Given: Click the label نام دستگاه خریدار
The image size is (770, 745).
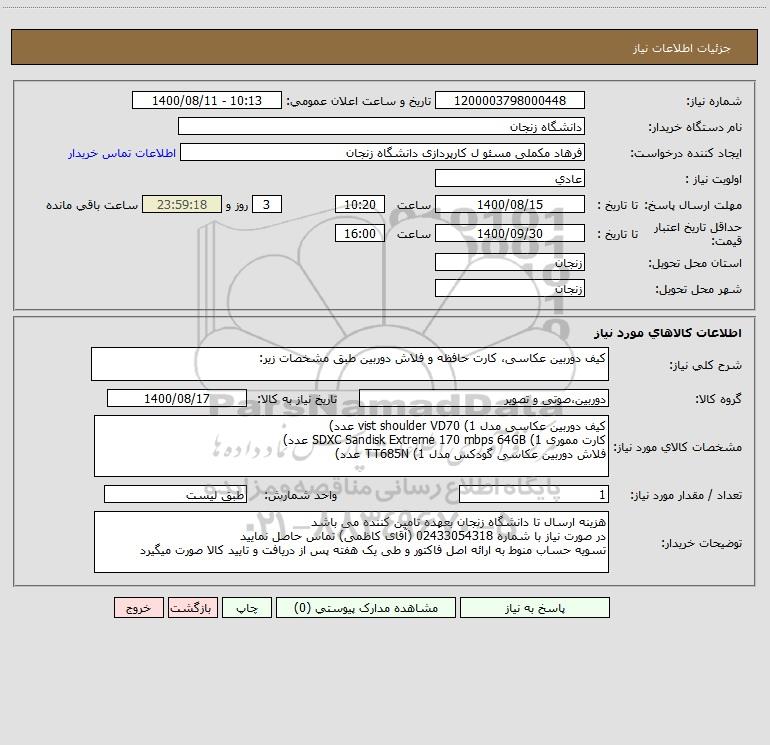Looking at the screenshot, I should point(695,128).
